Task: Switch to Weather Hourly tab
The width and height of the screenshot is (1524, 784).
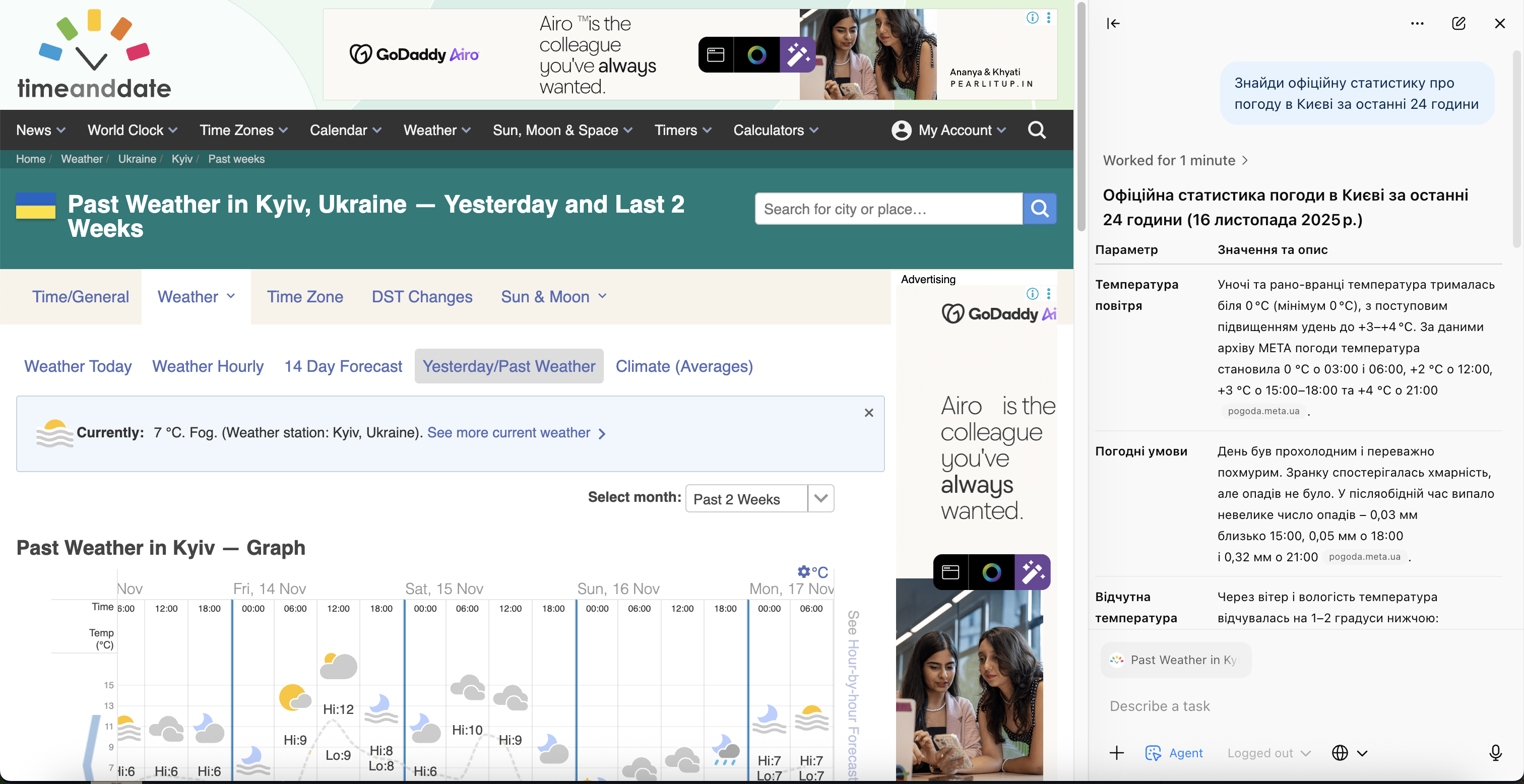Action: point(208,366)
